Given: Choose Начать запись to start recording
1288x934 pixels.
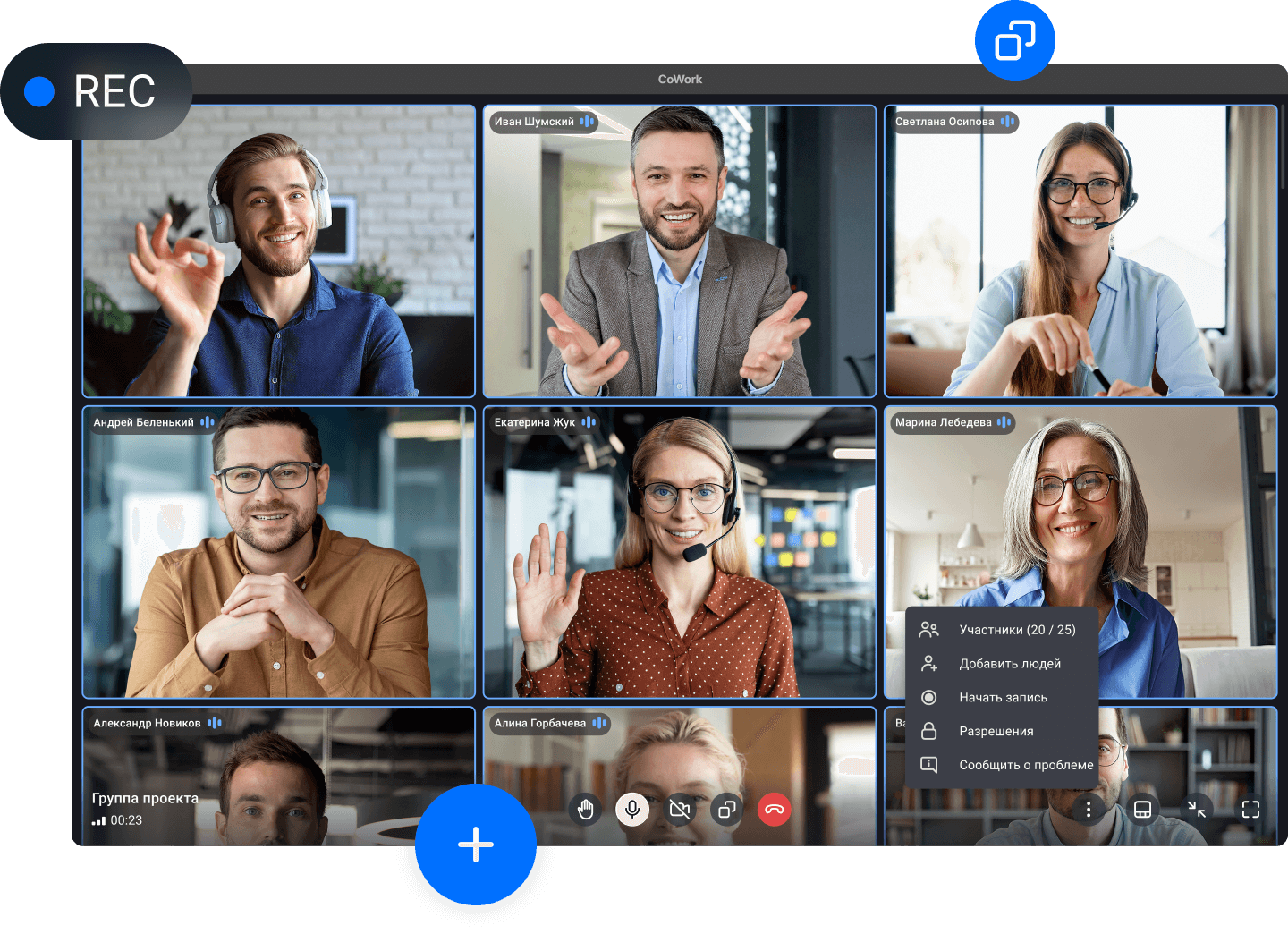Looking at the screenshot, I should click(x=1003, y=698).
